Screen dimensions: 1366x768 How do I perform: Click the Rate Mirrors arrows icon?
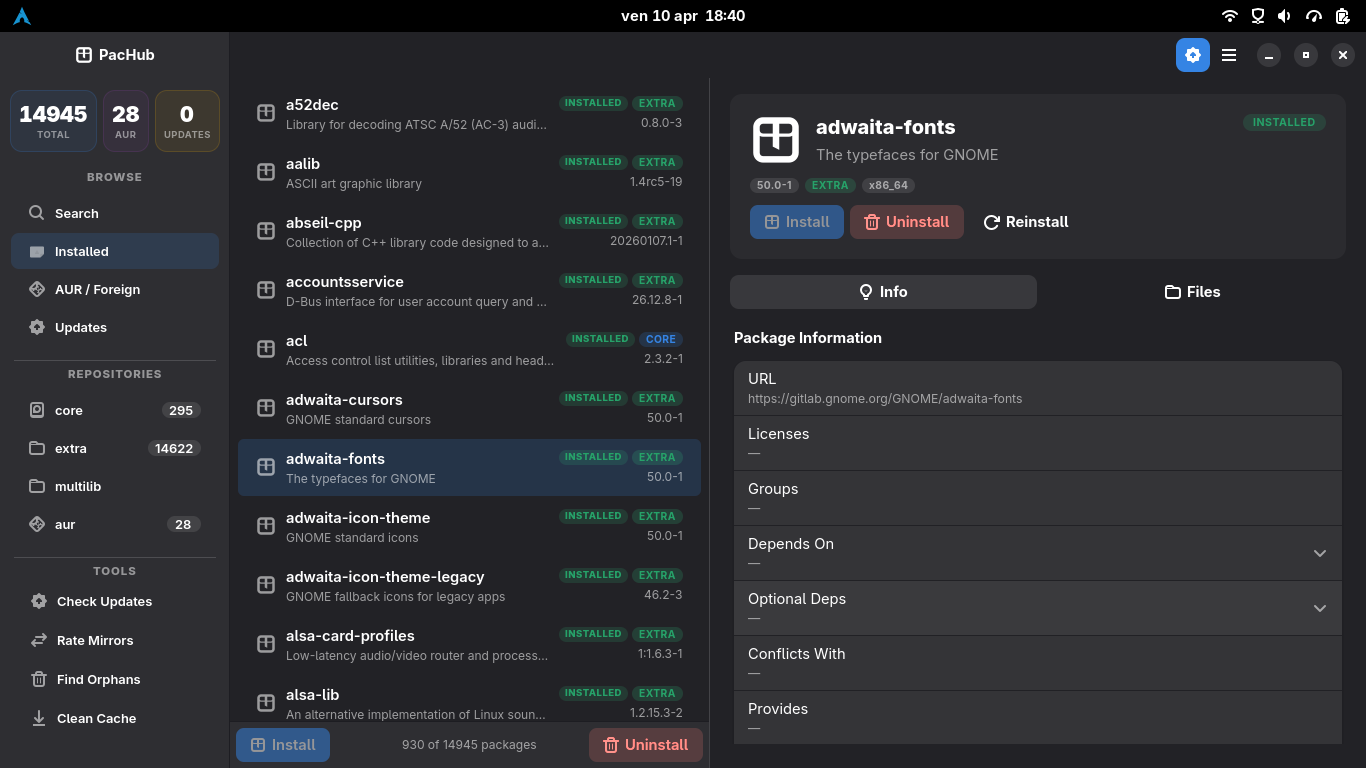pos(39,640)
